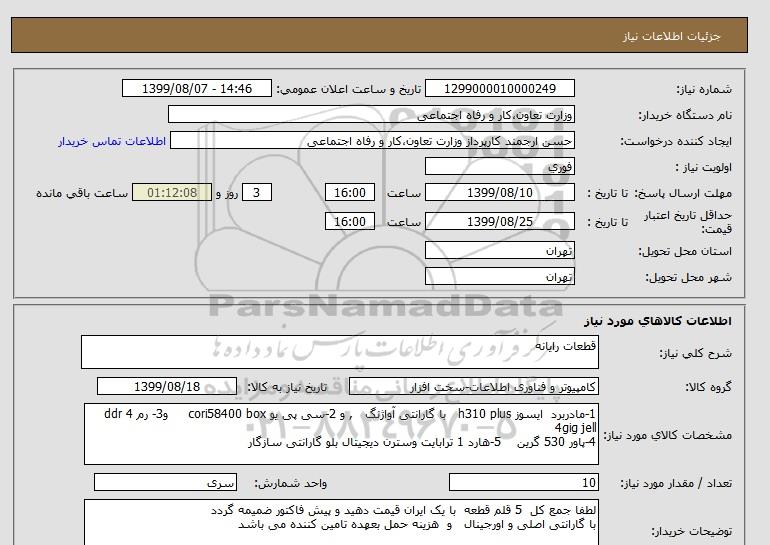Image resolution: width=770 pixels, height=545 pixels.
Task: Click the item specifications text area
Action: pos(341,434)
